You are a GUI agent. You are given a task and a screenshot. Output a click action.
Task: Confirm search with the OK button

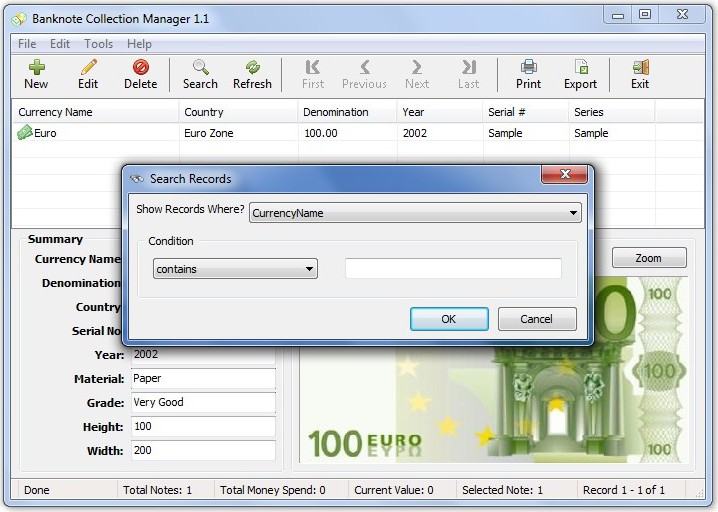449,319
